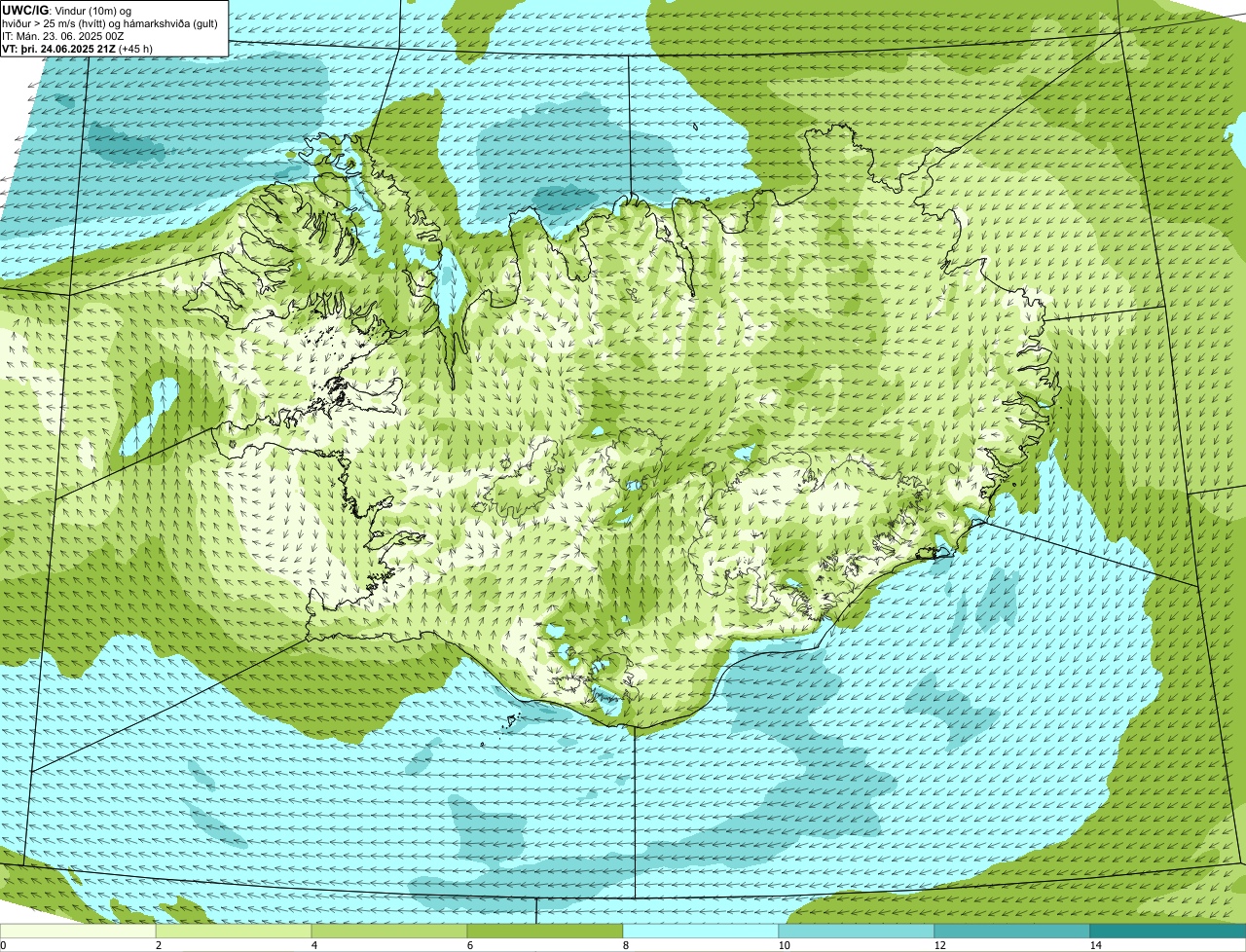1246x952 pixels.
Task: Click the legend tick label "6"
Action: click(469, 945)
